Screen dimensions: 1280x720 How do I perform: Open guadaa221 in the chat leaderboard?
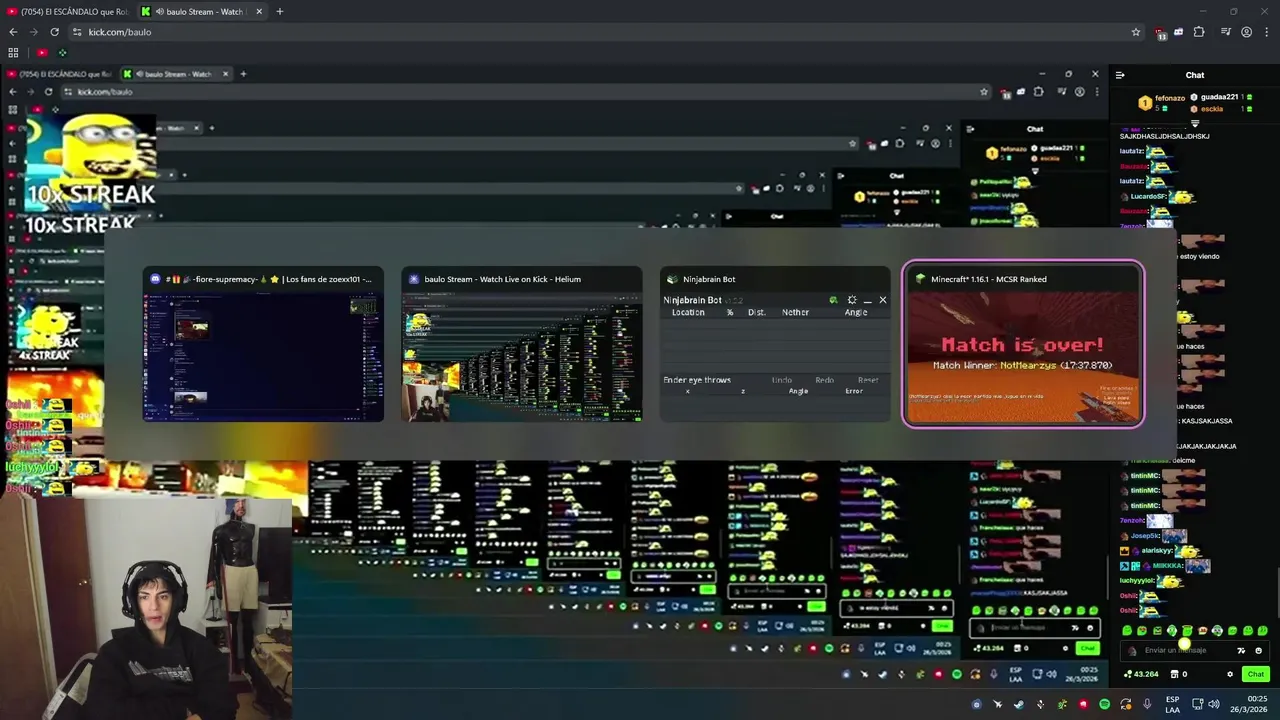(1218, 97)
